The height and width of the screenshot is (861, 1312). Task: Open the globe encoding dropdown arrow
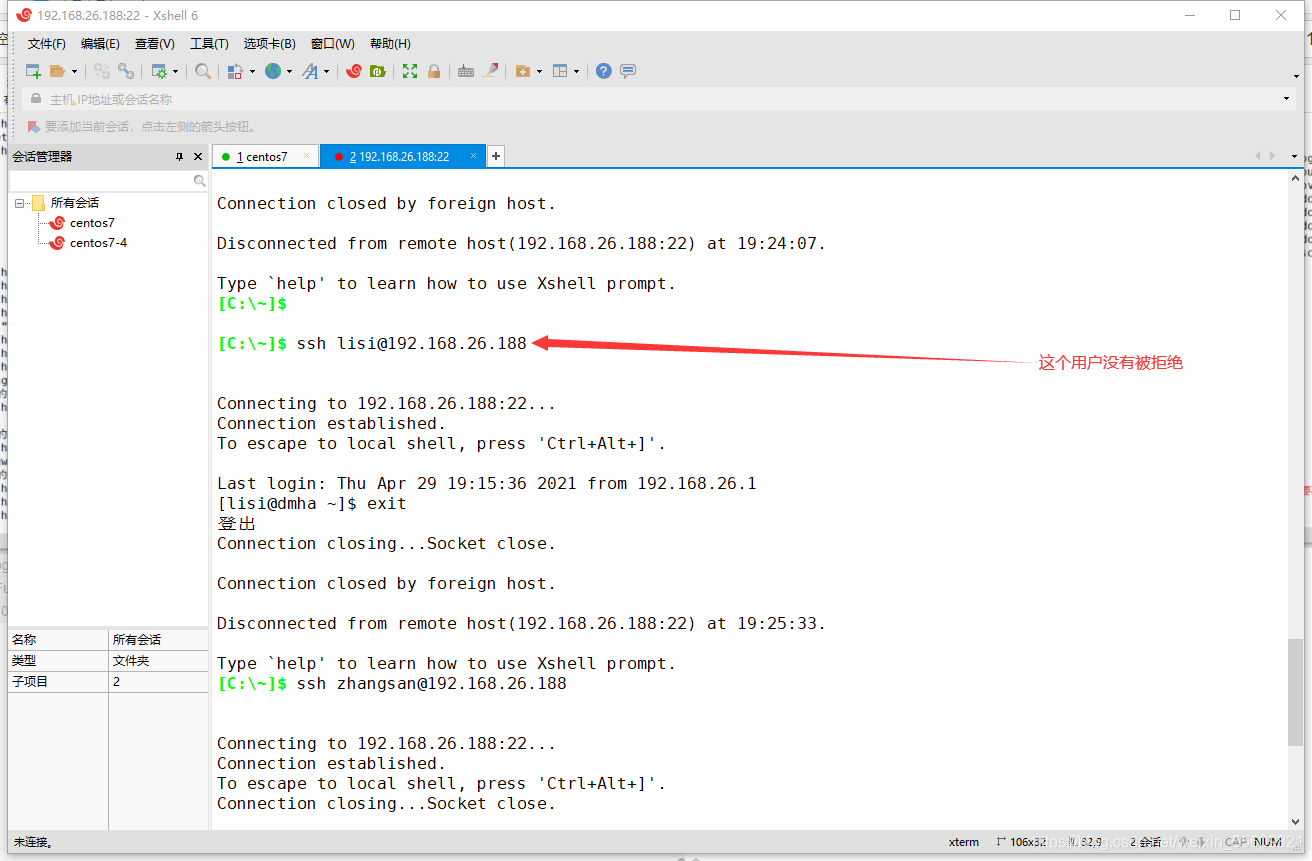(289, 71)
